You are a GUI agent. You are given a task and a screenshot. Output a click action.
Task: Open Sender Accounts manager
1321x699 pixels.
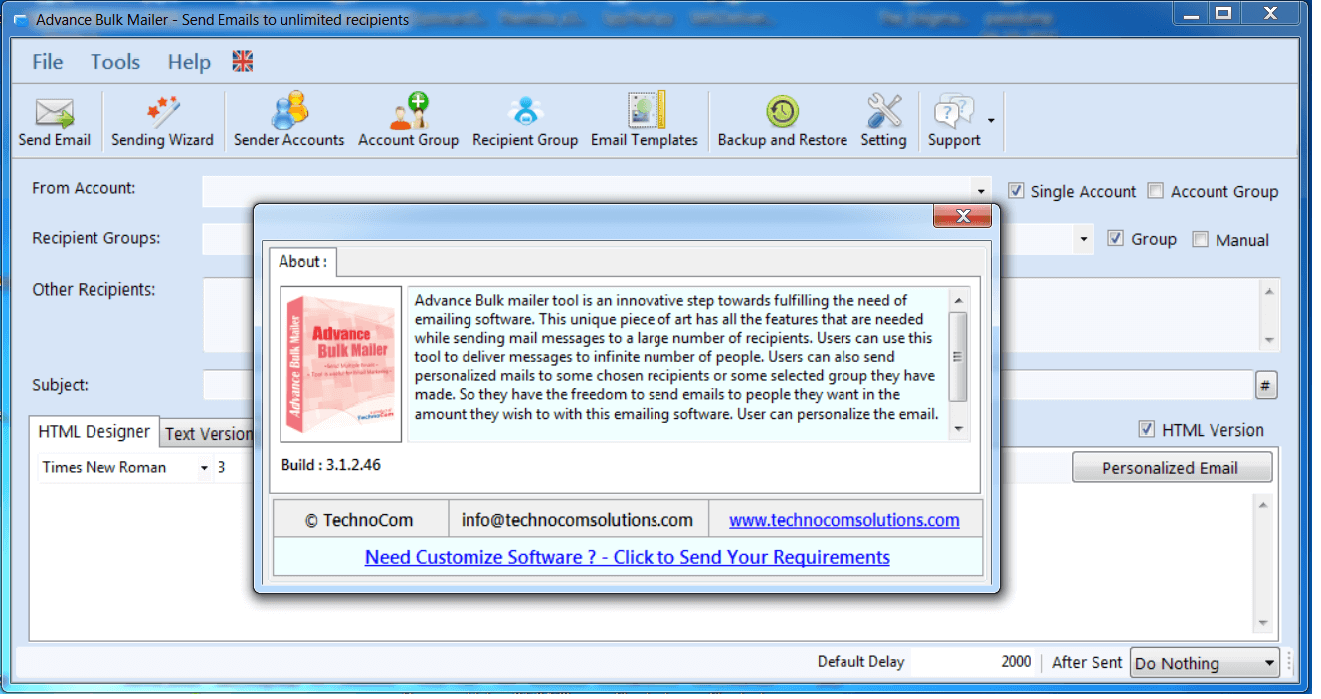[x=289, y=121]
